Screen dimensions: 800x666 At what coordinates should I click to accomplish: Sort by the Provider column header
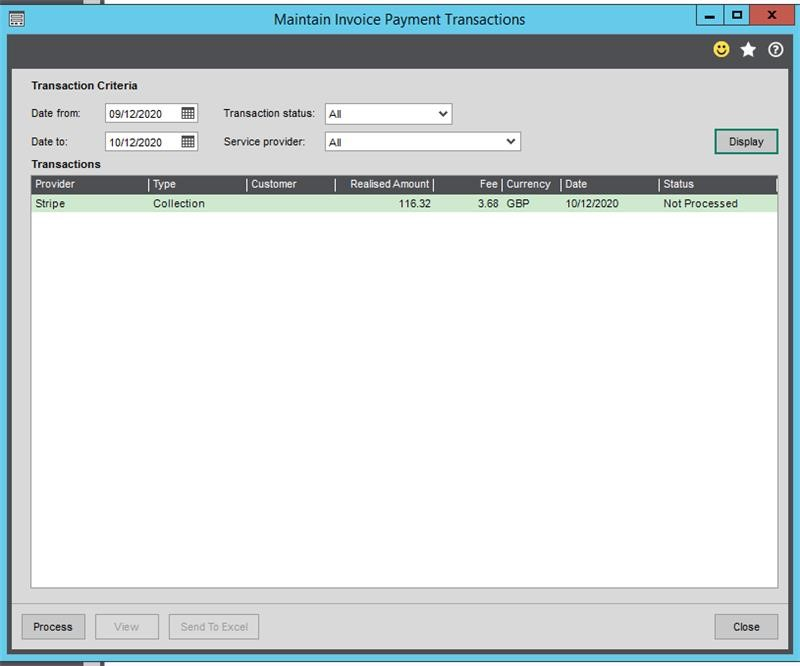89,184
